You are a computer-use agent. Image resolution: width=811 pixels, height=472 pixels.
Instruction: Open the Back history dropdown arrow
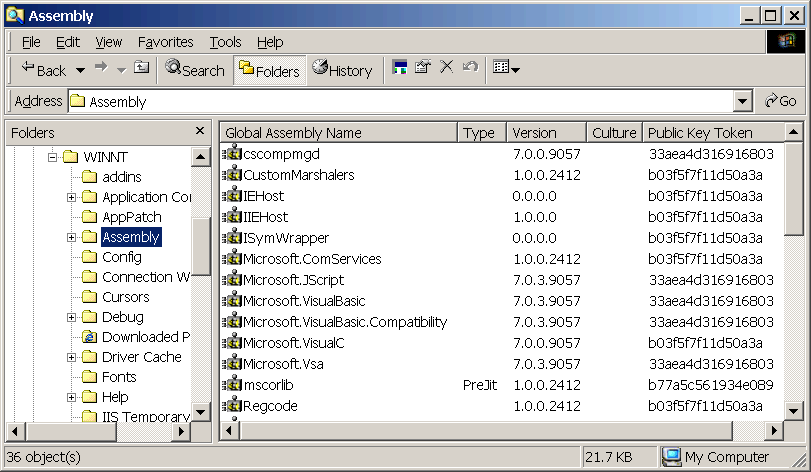click(x=80, y=70)
